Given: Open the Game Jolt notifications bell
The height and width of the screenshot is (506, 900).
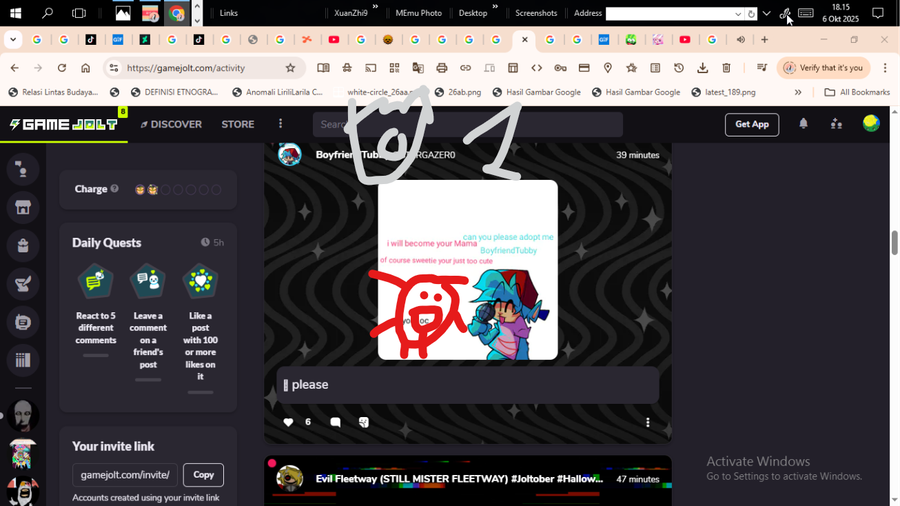Looking at the screenshot, I should click(x=803, y=124).
